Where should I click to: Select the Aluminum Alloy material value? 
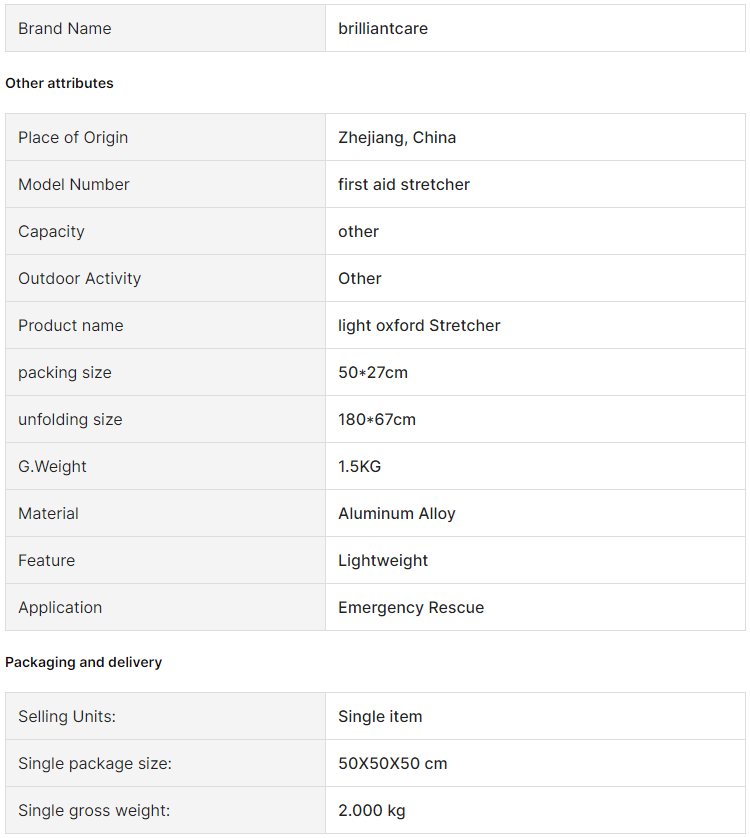[397, 514]
